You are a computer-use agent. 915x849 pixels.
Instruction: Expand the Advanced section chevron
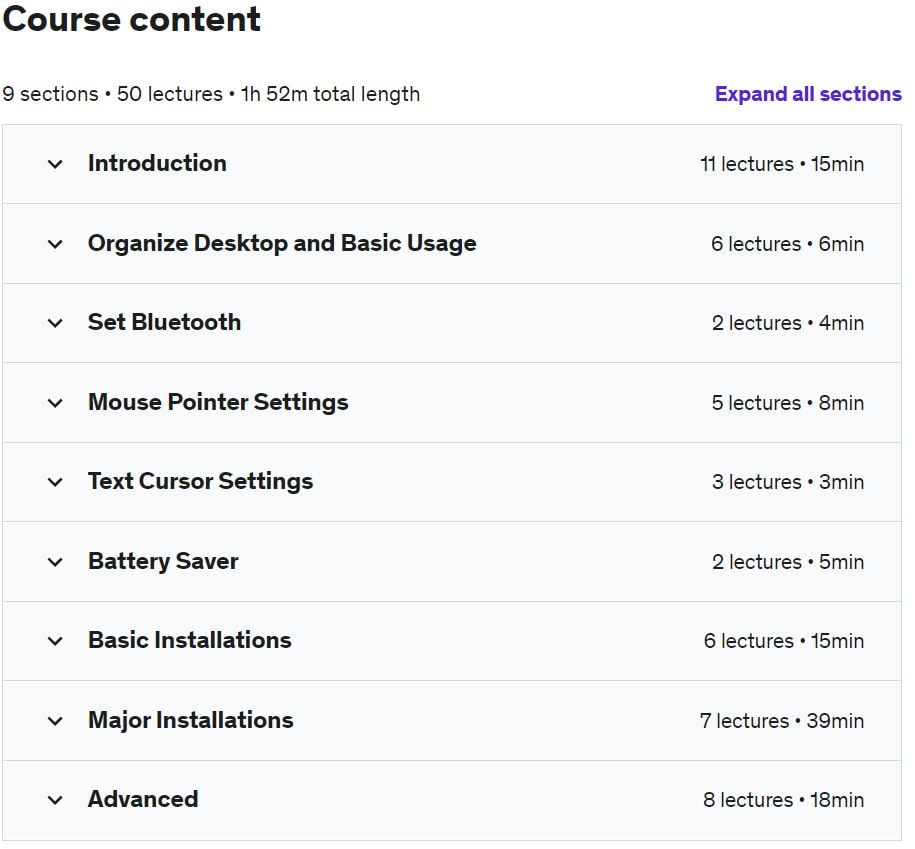click(55, 801)
